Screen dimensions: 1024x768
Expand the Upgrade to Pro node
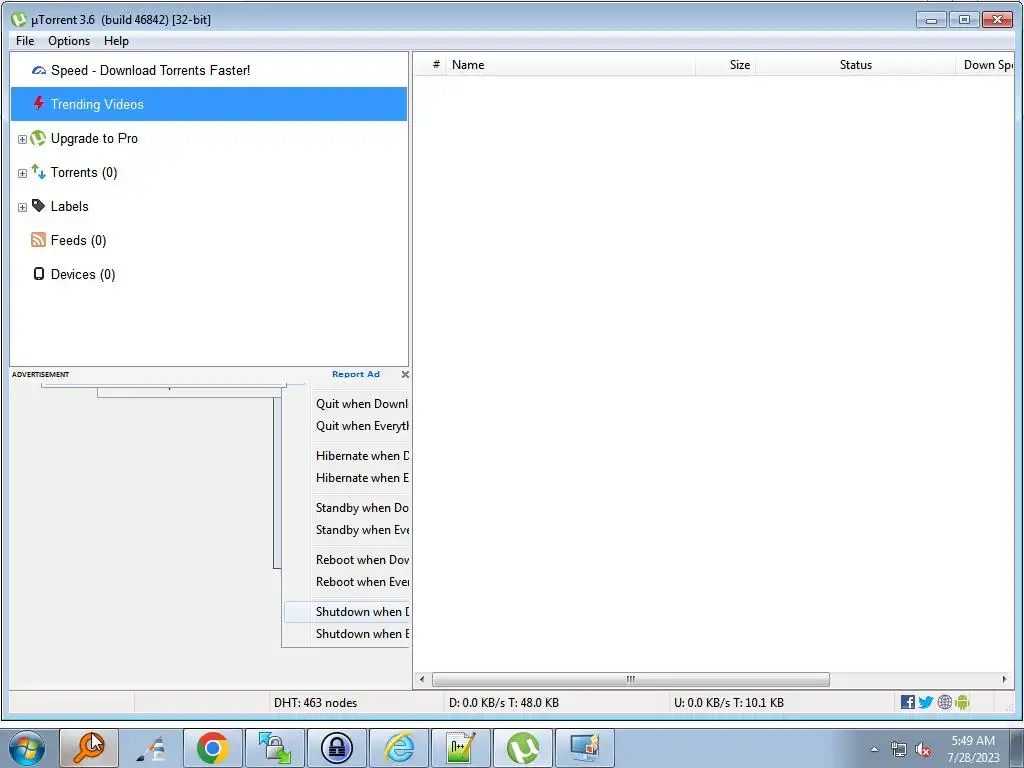[x=22, y=139]
